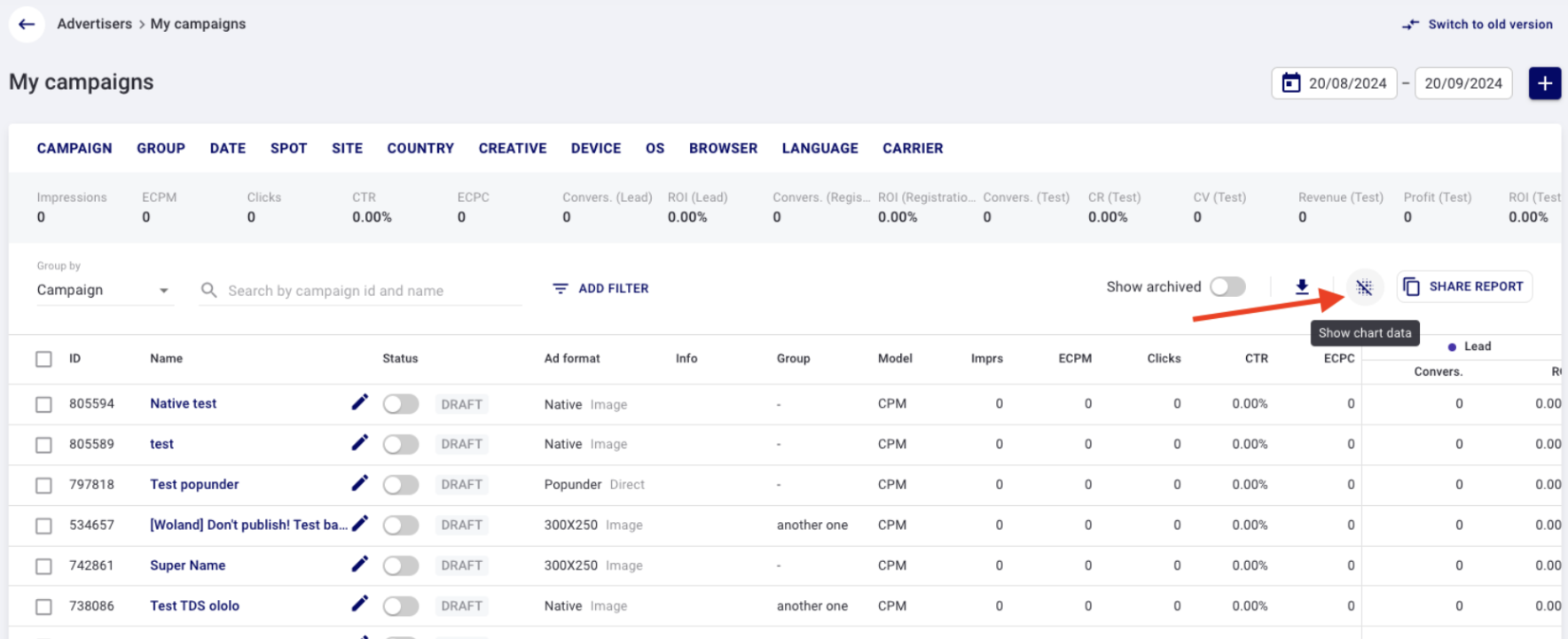The width and height of the screenshot is (1568, 639).
Task: Switch to the SPOT tab
Action: click(x=288, y=148)
